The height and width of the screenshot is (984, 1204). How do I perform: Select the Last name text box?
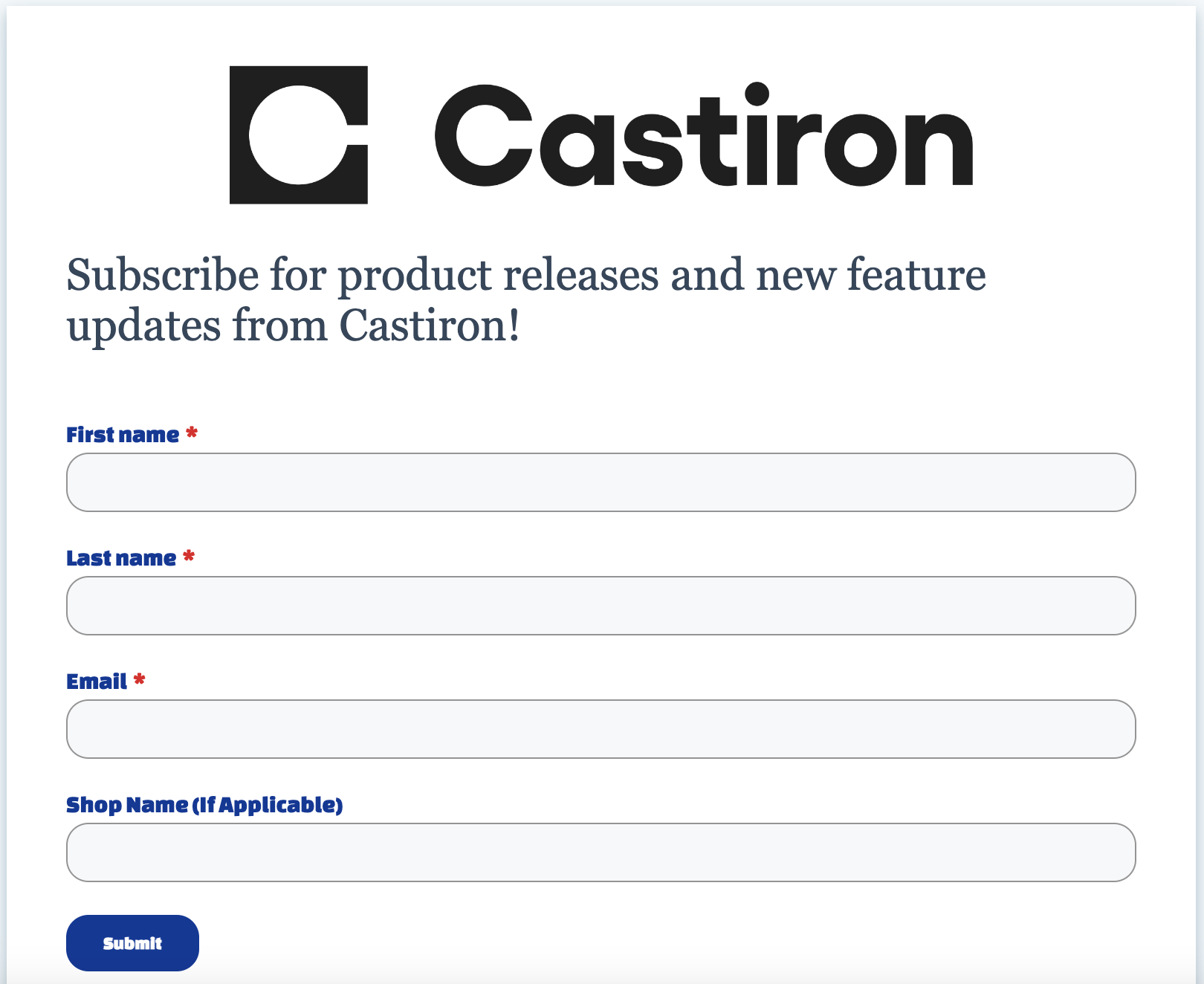click(x=601, y=606)
